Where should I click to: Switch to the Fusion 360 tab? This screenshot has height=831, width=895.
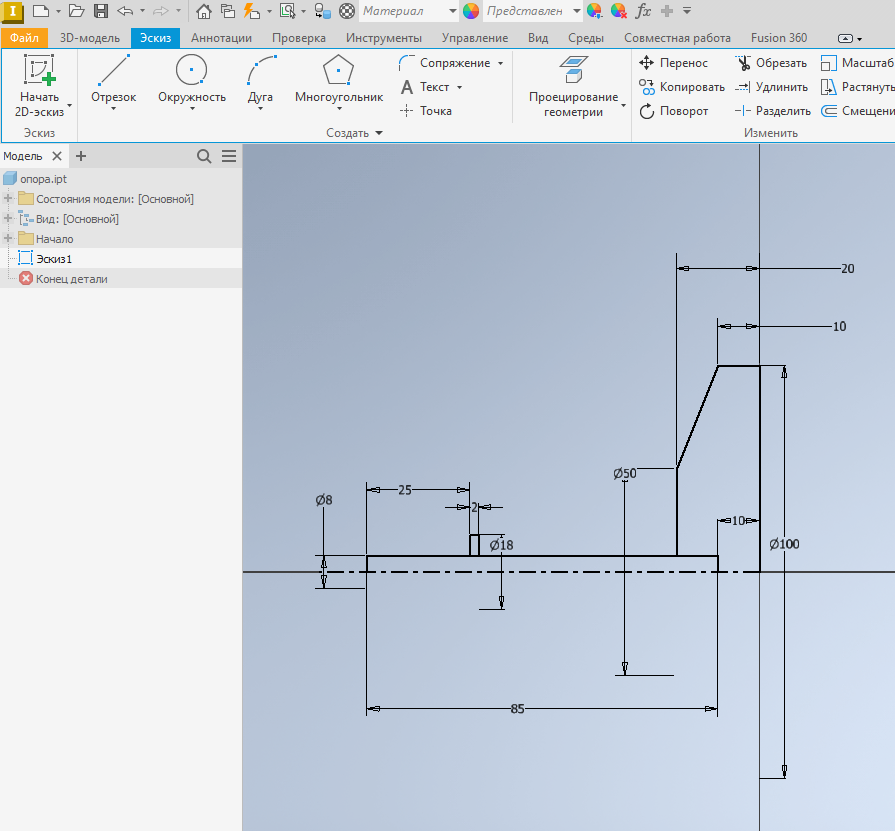pos(779,38)
